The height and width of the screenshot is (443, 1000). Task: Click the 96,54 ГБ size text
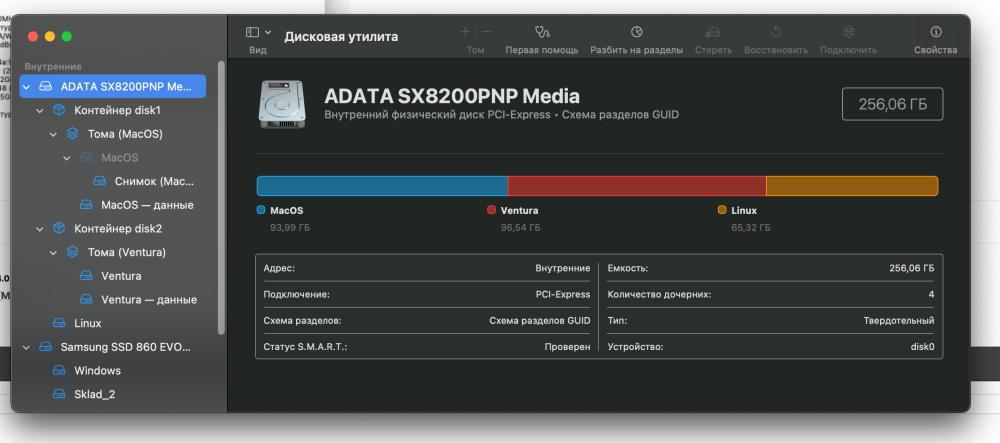point(520,227)
